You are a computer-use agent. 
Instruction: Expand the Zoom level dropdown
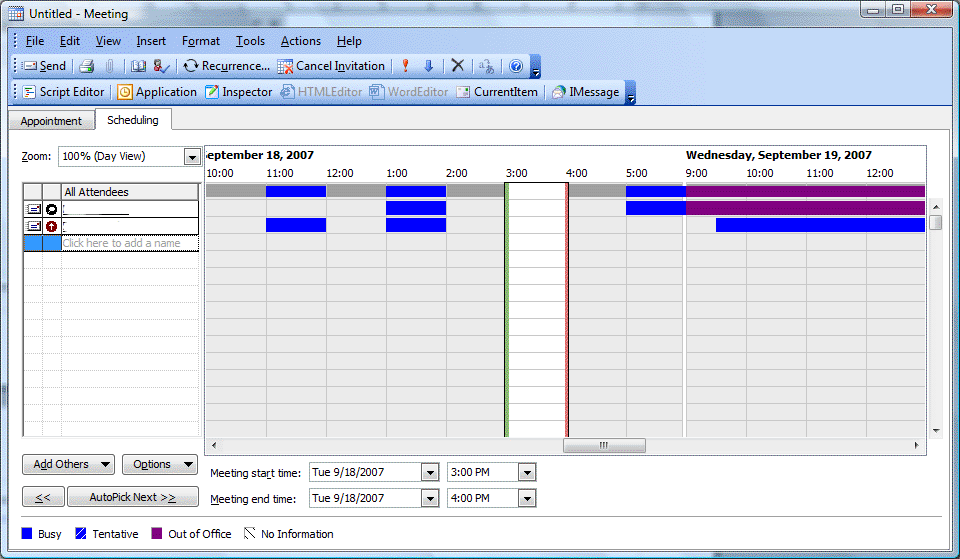192,157
